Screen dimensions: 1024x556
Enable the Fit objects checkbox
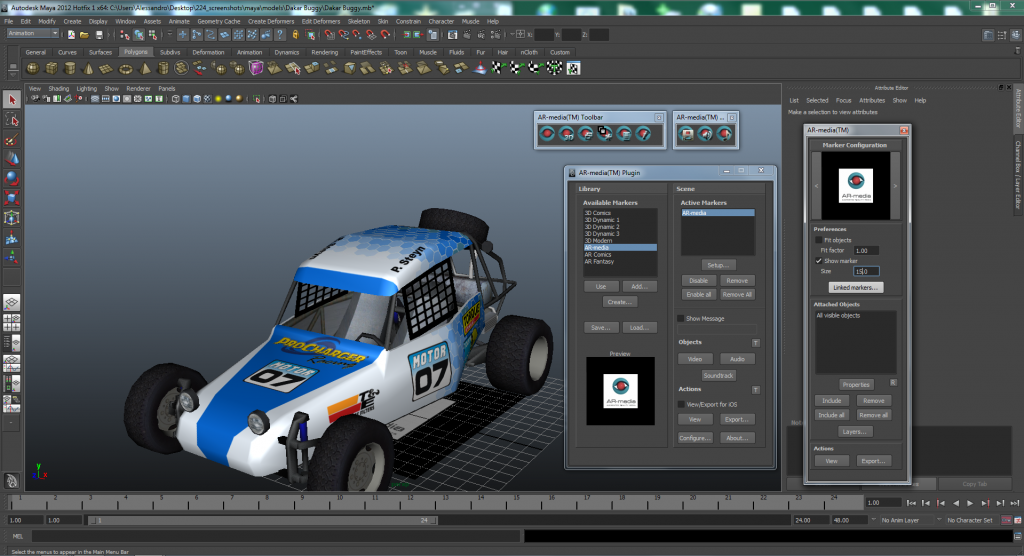coord(819,240)
